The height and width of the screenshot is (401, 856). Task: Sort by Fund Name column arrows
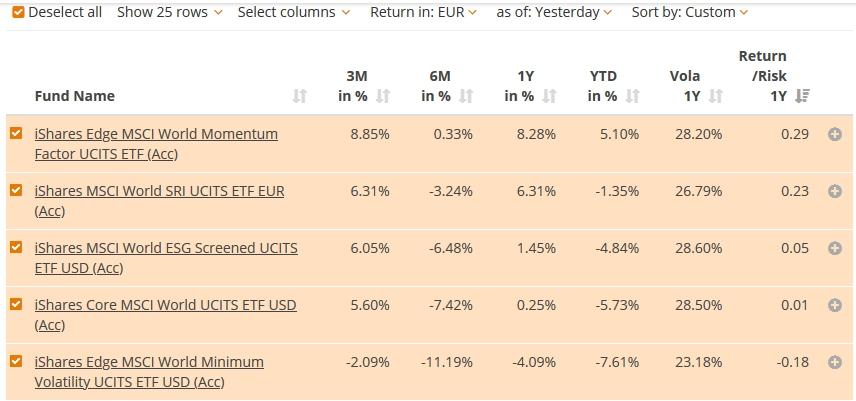pyautogui.click(x=299, y=96)
